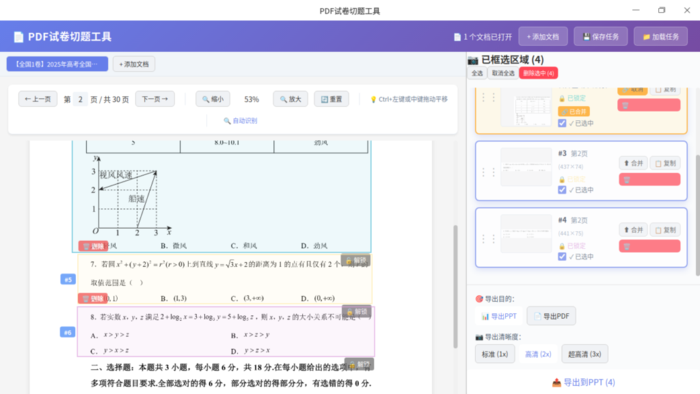700x394 pixels.
Task: Unlock region #5 with its 解锁 button
Action: tap(355, 260)
